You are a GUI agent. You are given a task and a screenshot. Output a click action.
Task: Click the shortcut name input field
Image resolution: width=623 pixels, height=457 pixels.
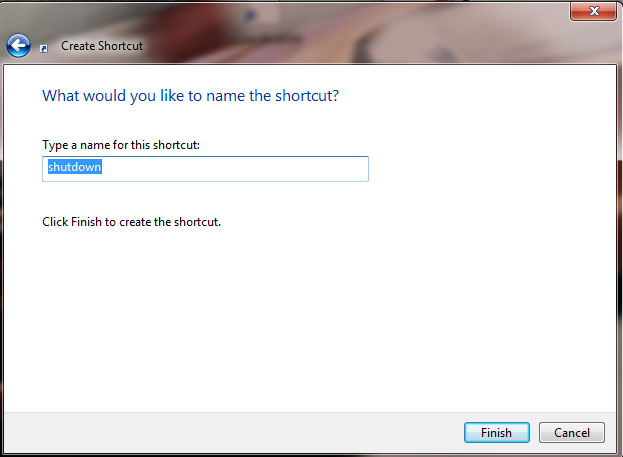pos(205,169)
